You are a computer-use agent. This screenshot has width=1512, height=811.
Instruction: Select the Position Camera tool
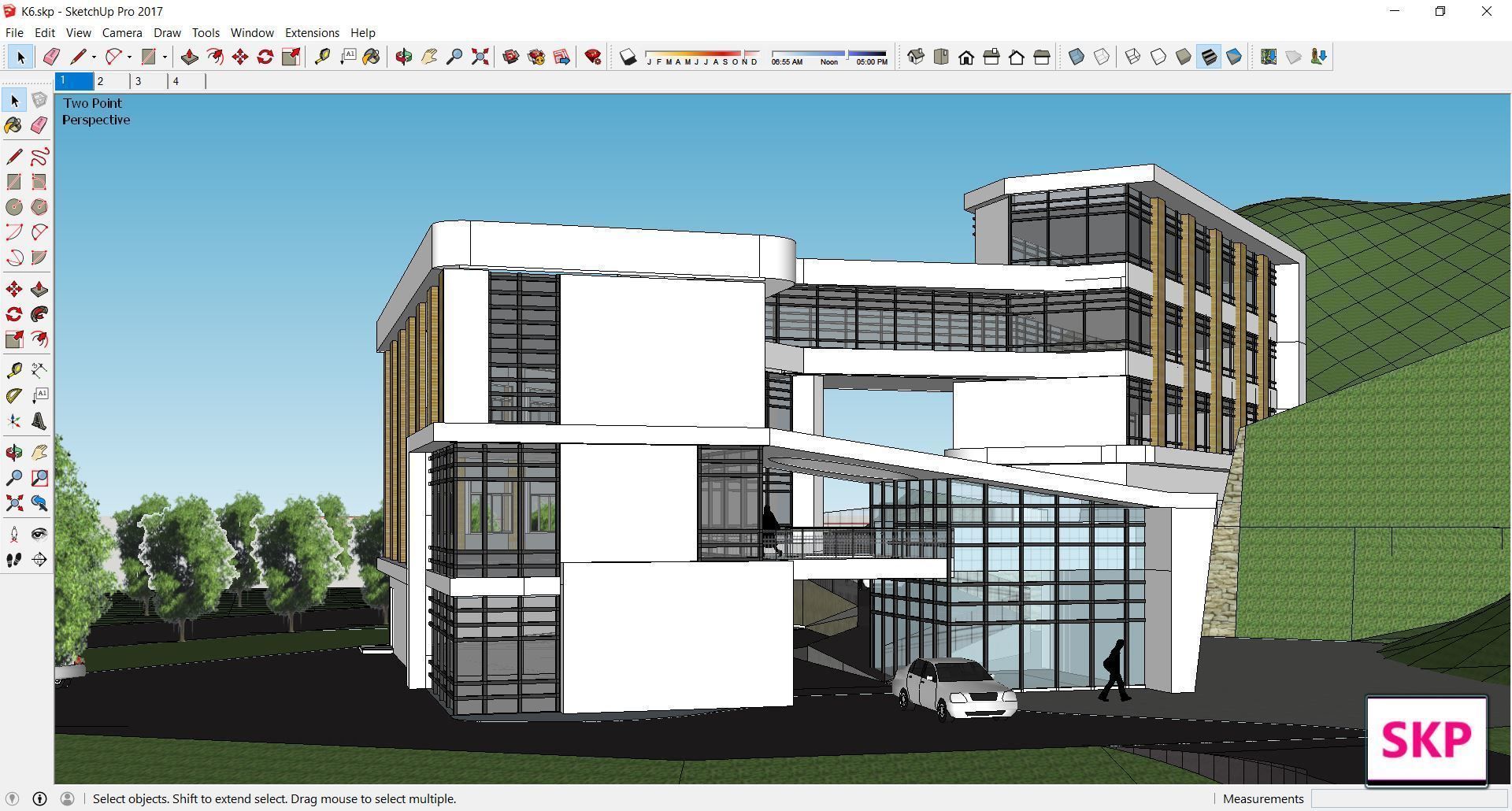click(14, 535)
